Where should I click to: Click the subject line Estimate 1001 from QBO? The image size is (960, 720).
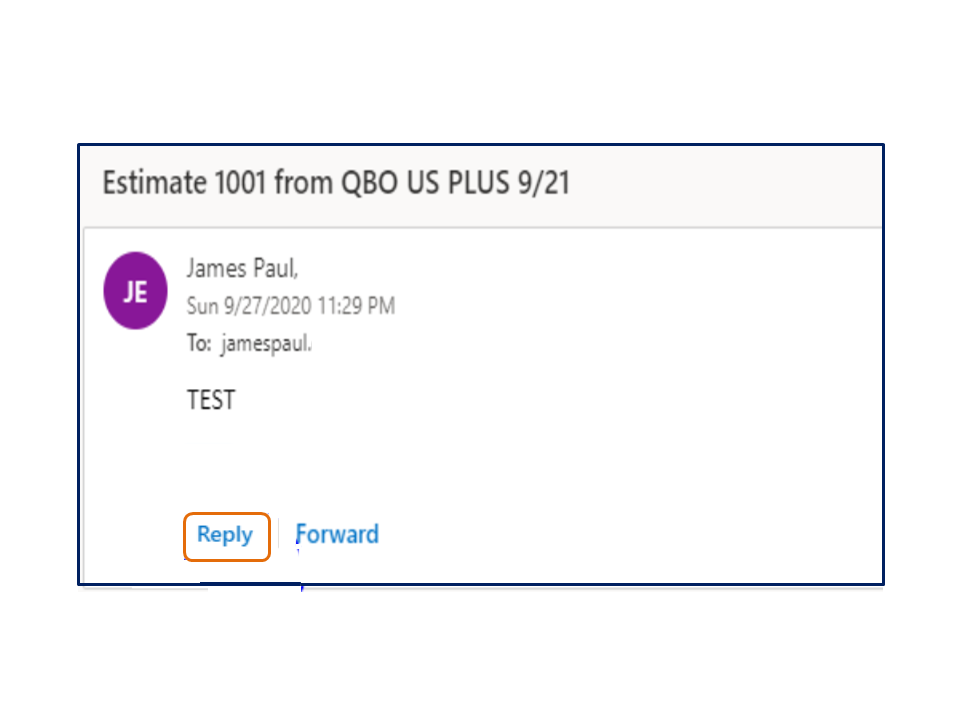pyautogui.click(x=336, y=183)
